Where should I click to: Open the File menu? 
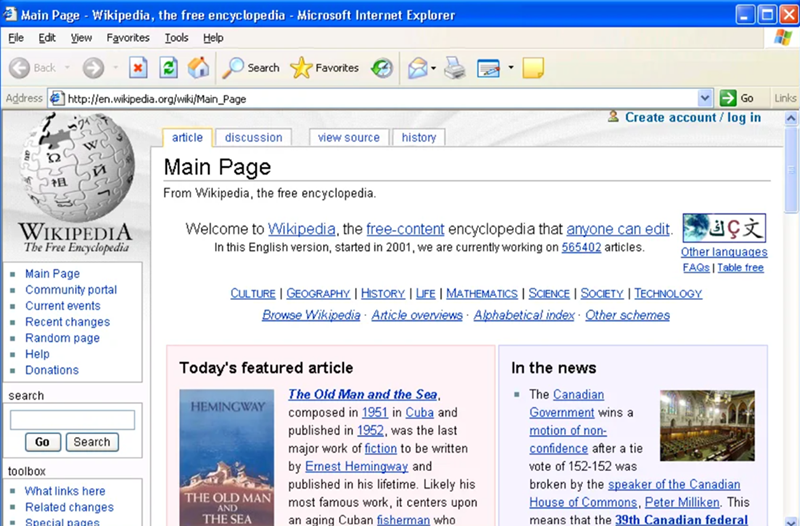point(16,38)
